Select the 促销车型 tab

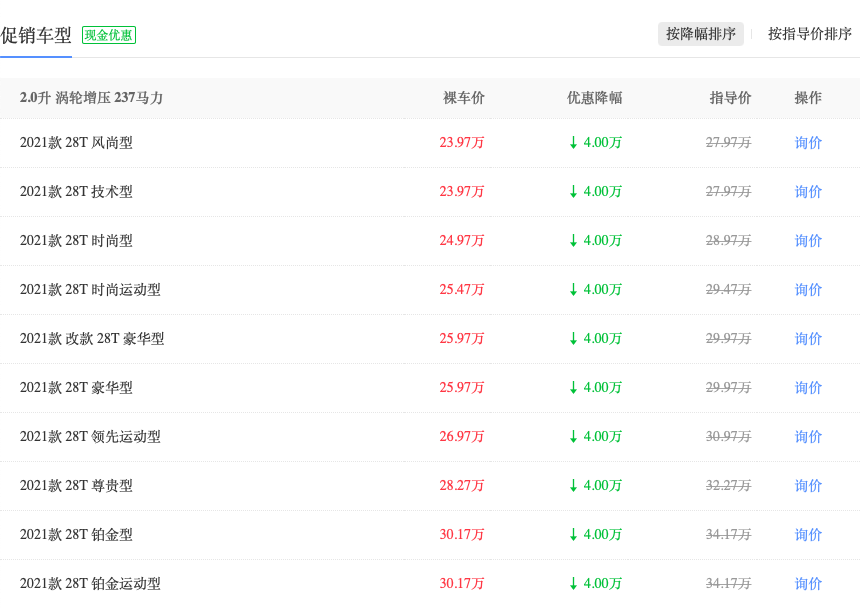pyautogui.click(x=36, y=35)
